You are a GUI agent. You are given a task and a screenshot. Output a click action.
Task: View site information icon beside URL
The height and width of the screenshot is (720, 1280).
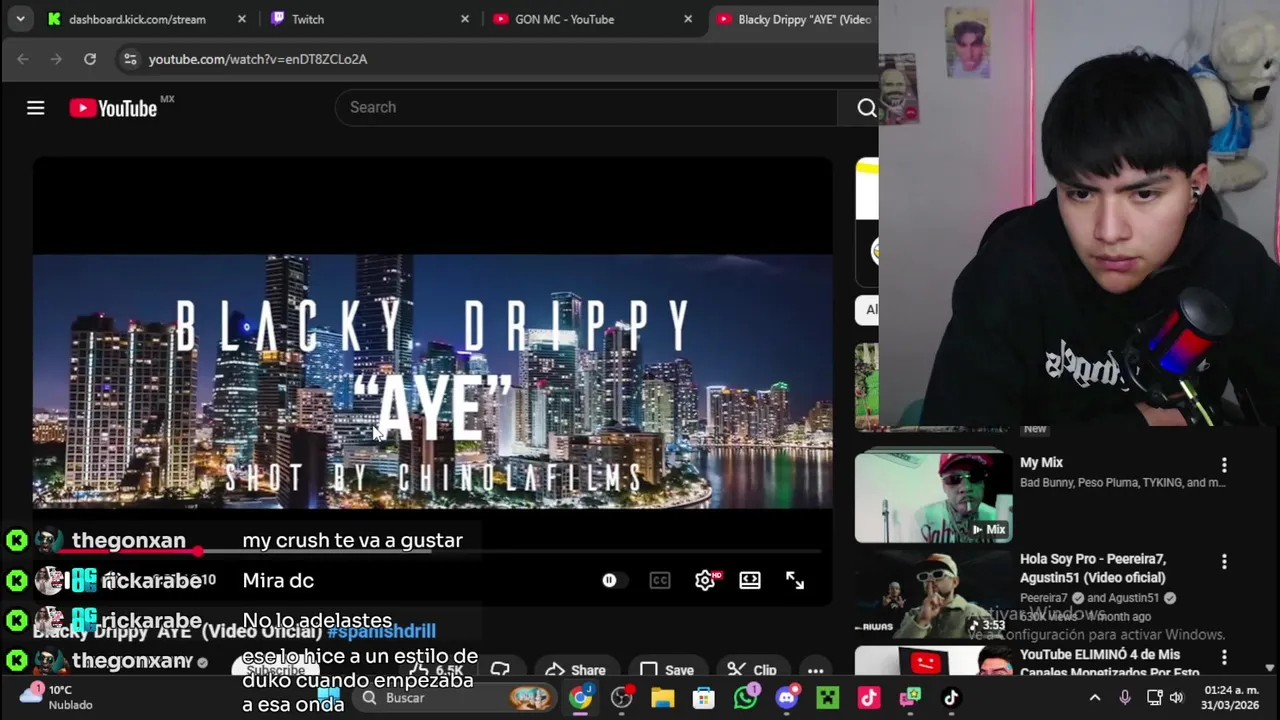(x=130, y=59)
